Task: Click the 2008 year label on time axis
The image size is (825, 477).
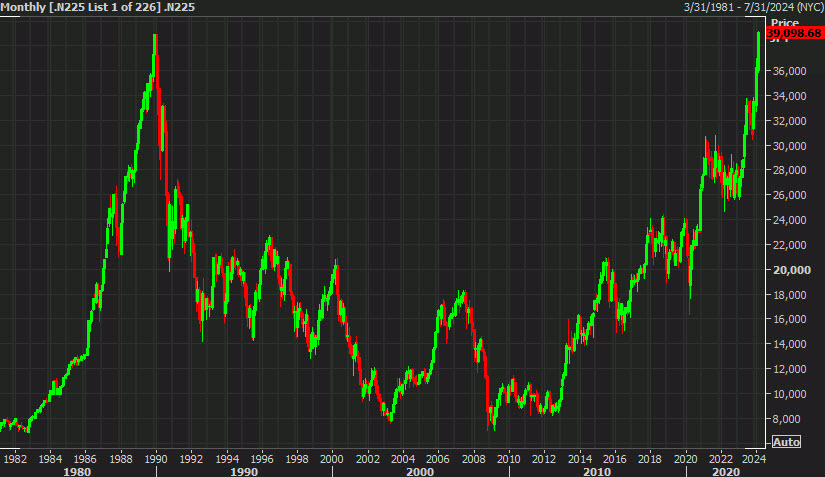Action: click(x=474, y=459)
